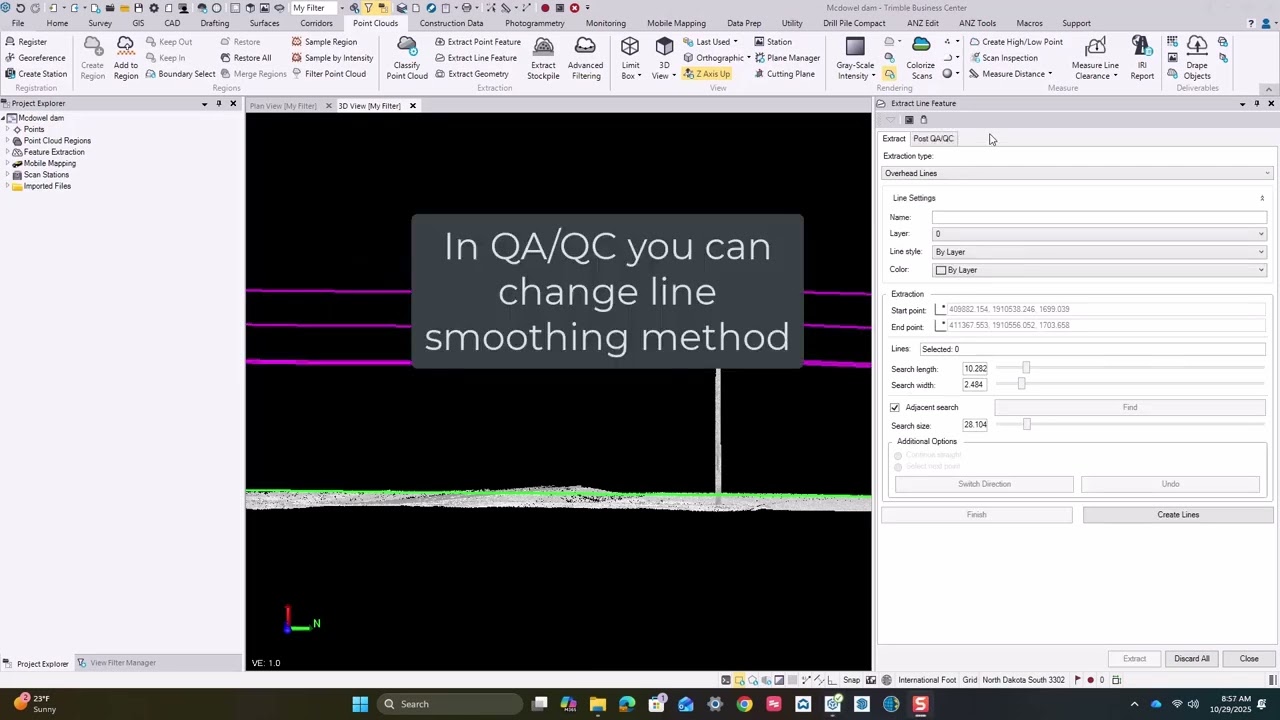Open the Line style dropdown
The image size is (1280, 720).
[x=1099, y=252]
